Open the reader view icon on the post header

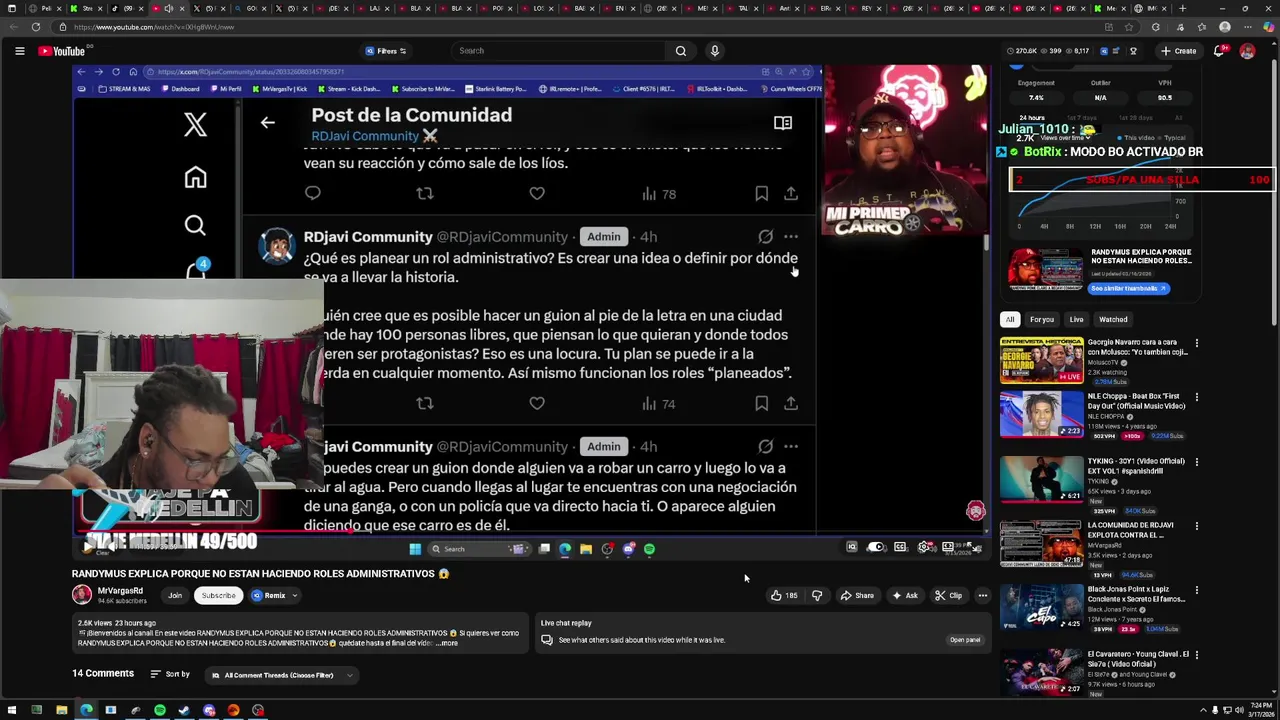[783, 122]
